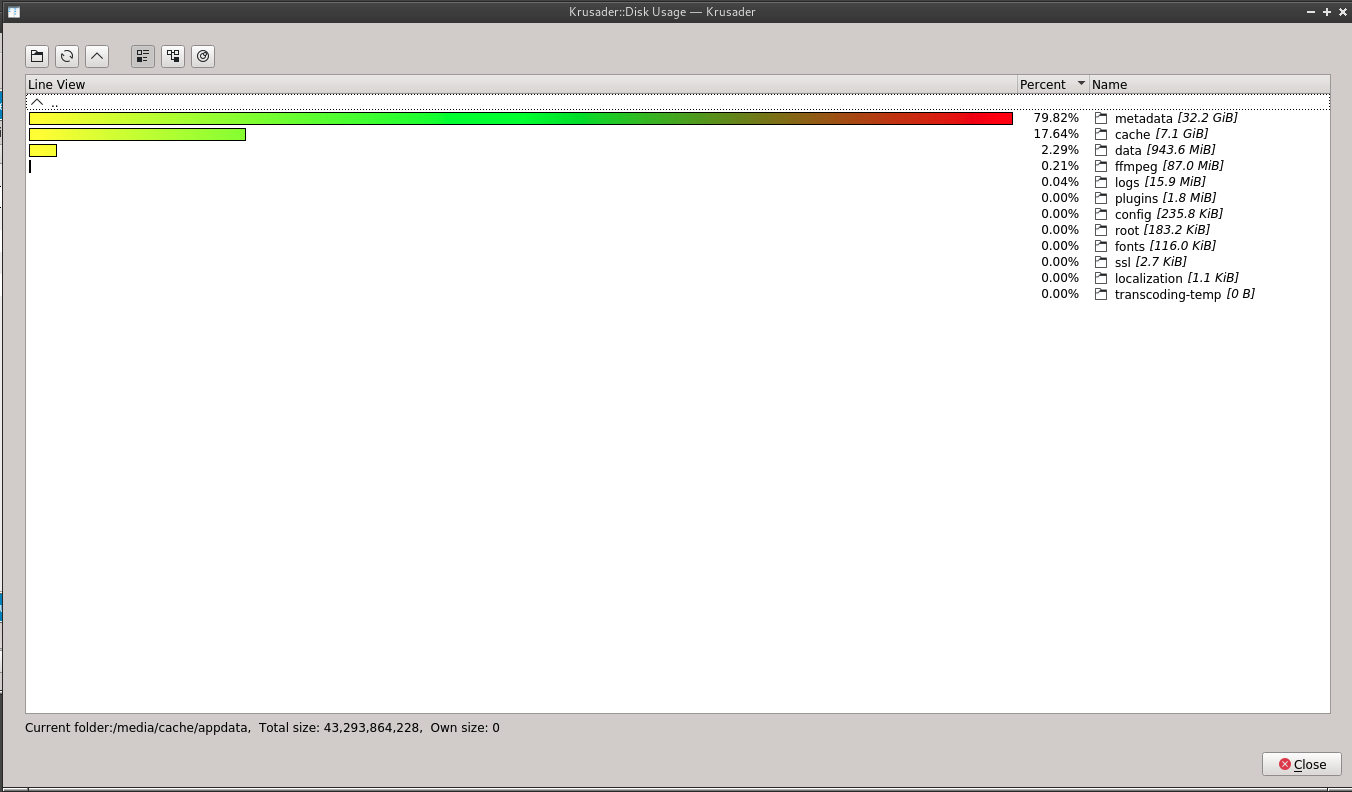Sort by the Percent column header
This screenshot has width=1352, height=792.
[1053, 85]
